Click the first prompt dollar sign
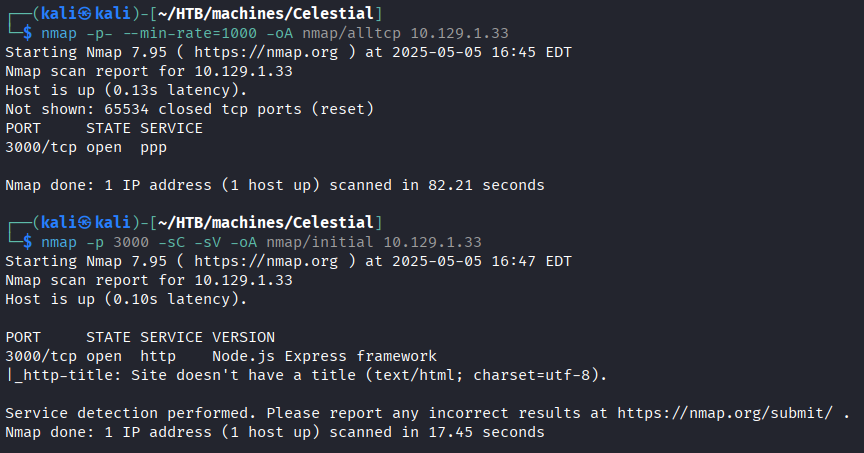The height and width of the screenshot is (453, 864). tap(28, 33)
